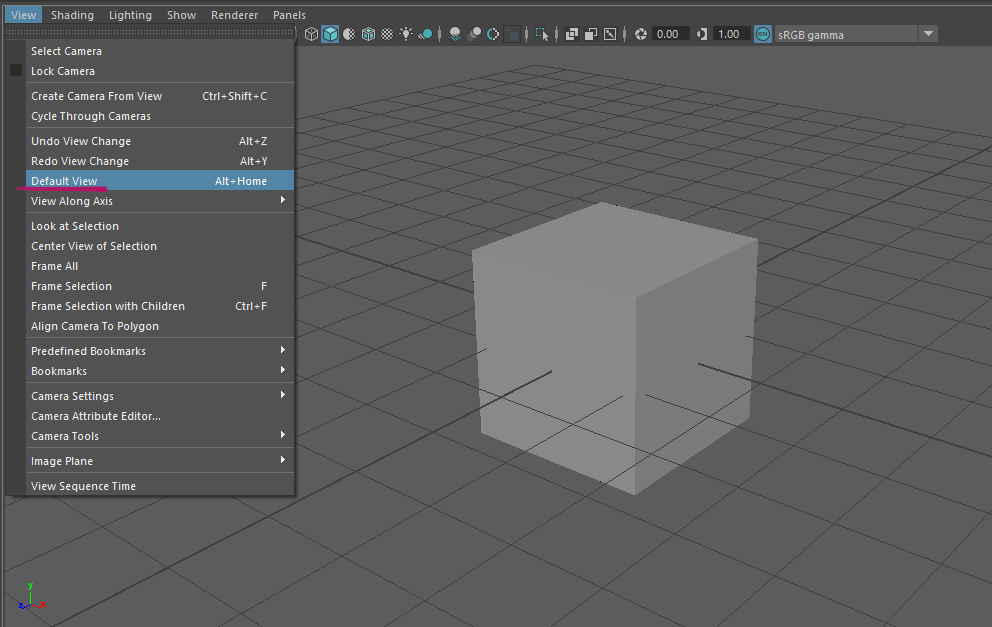Screen dimensions: 992x627
Task: Click the Exposure value field 0.00
Action: pos(670,34)
